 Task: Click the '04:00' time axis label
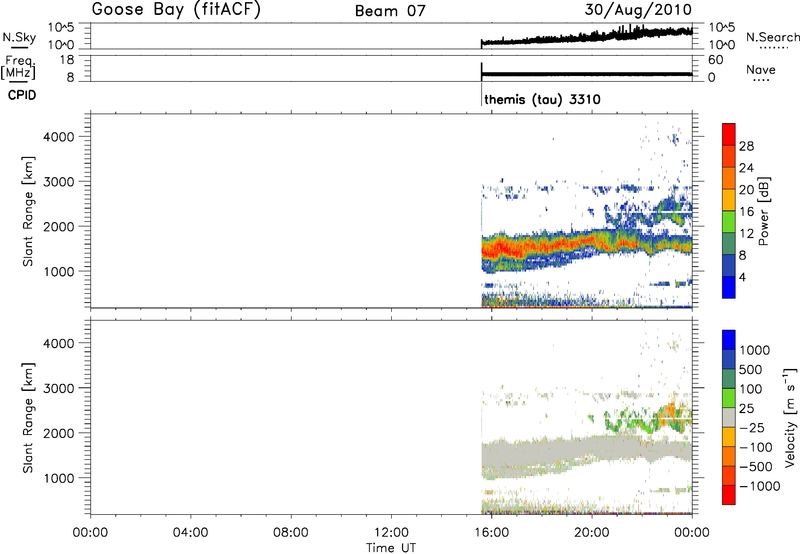(x=191, y=533)
